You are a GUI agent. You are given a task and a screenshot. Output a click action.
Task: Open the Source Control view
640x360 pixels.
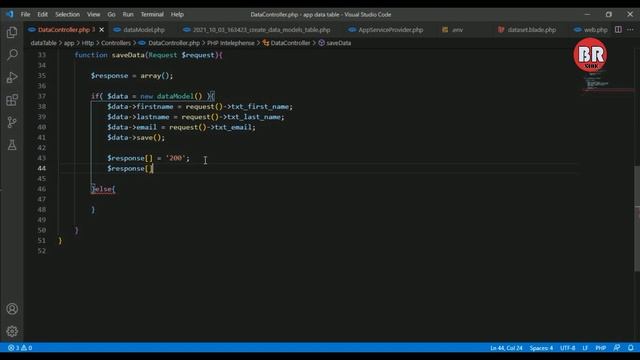pyautogui.click(x=12, y=122)
